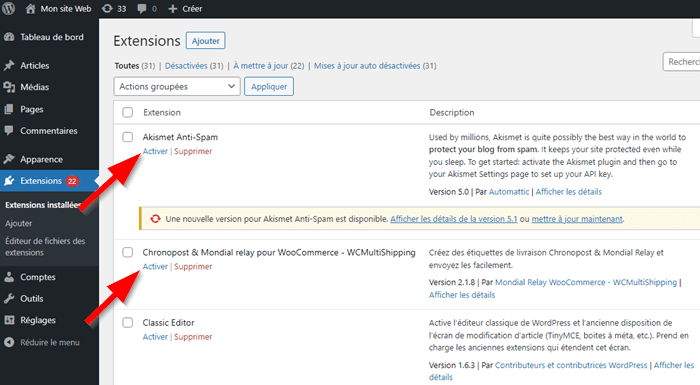Click the Tableau de bord dashboard icon
The image size is (700, 385).
point(9,37)
